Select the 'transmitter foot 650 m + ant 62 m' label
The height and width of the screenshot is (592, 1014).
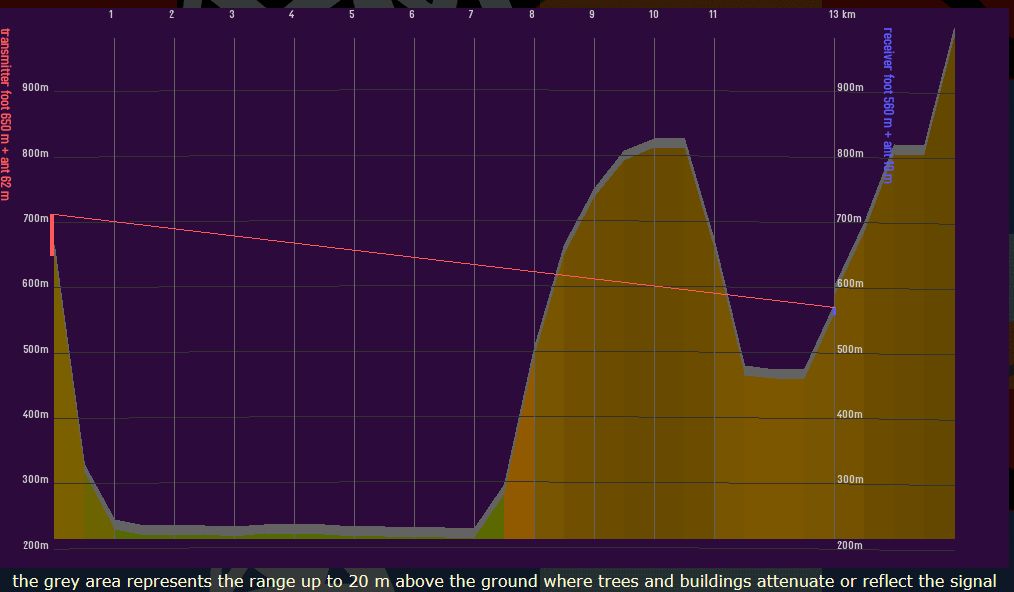pos(5,115)
